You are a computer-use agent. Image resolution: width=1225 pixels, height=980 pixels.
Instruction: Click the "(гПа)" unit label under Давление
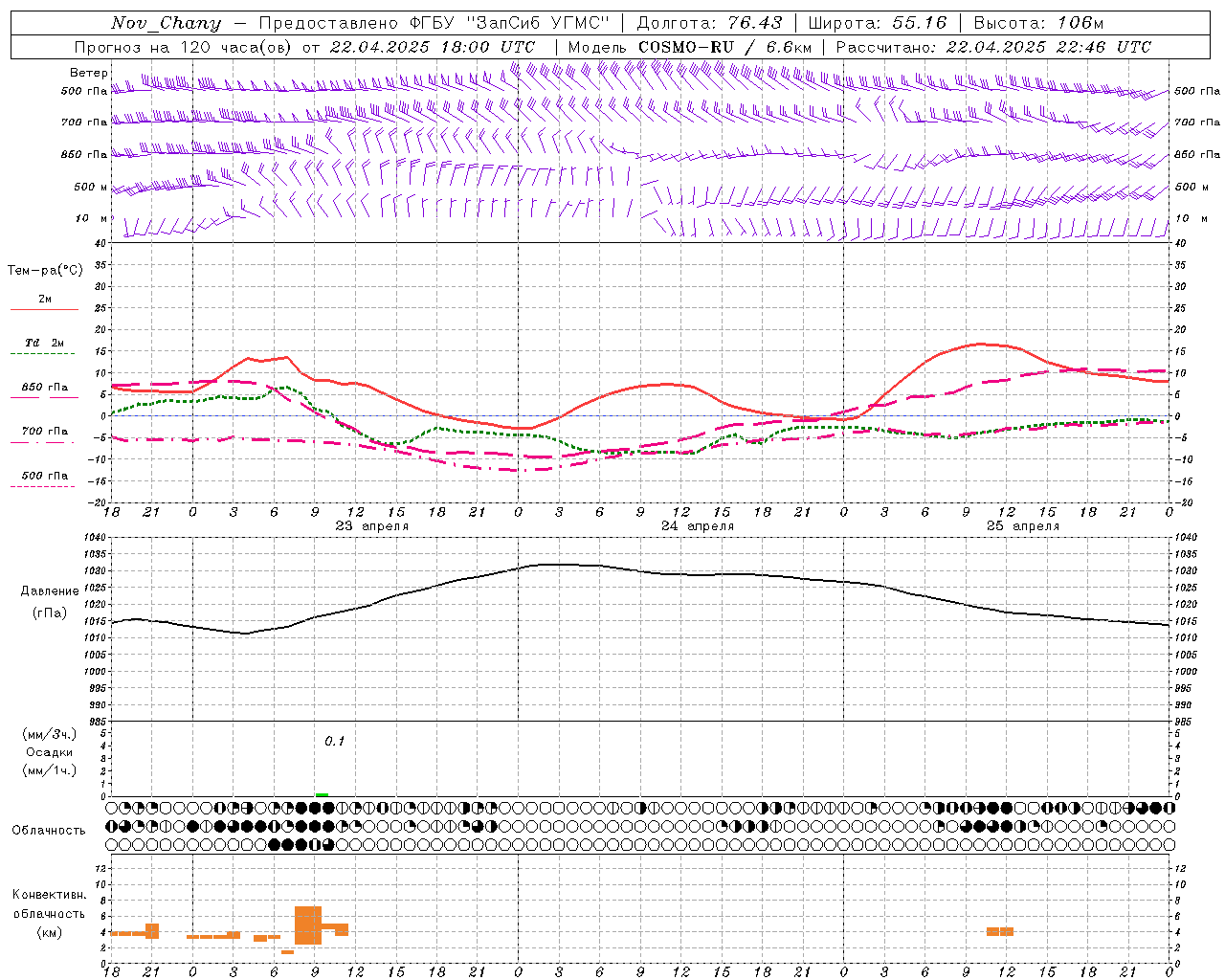(50, 613)
